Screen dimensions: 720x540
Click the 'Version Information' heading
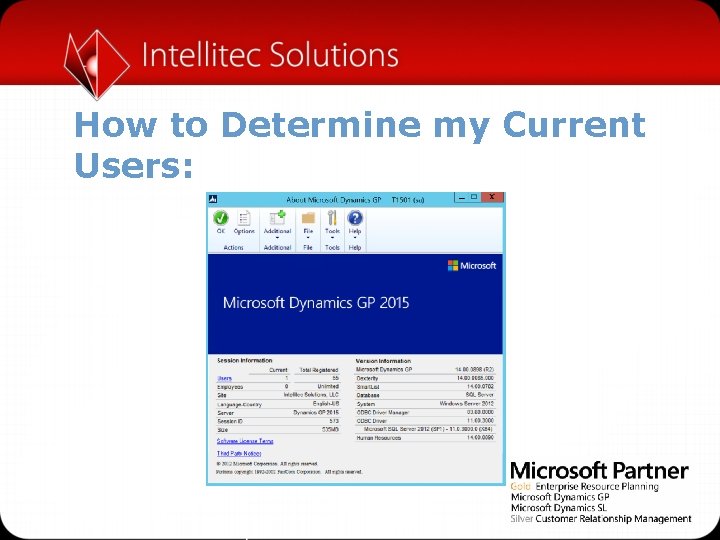(x=383, y=361)
